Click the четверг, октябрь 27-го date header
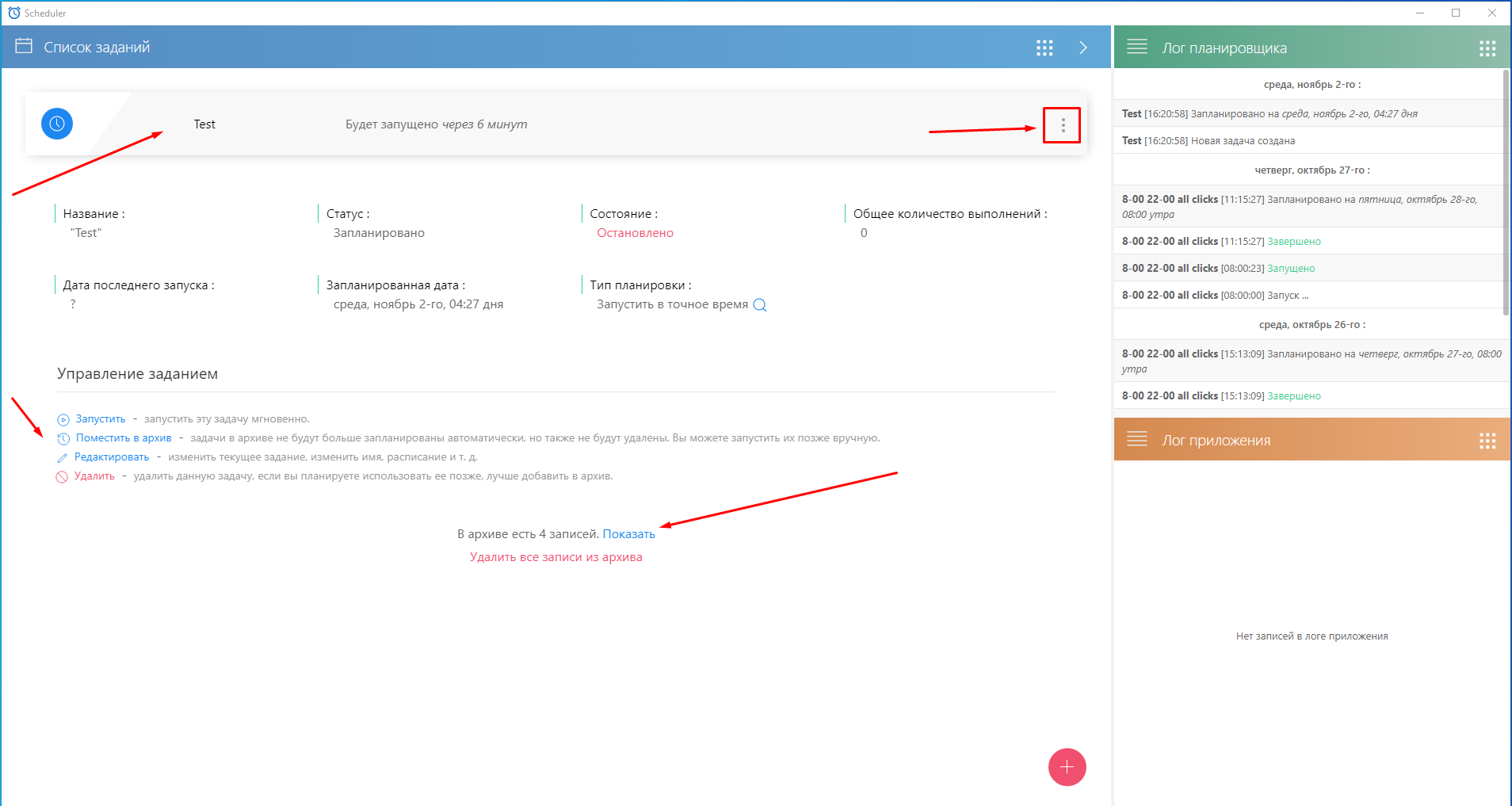The width and height of the screenshot is (1512, 806). point(1312,170)
